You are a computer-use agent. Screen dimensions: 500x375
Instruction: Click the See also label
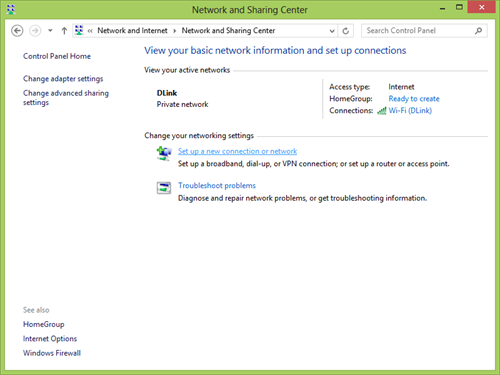pyautogui.click(x=36, y=310)
